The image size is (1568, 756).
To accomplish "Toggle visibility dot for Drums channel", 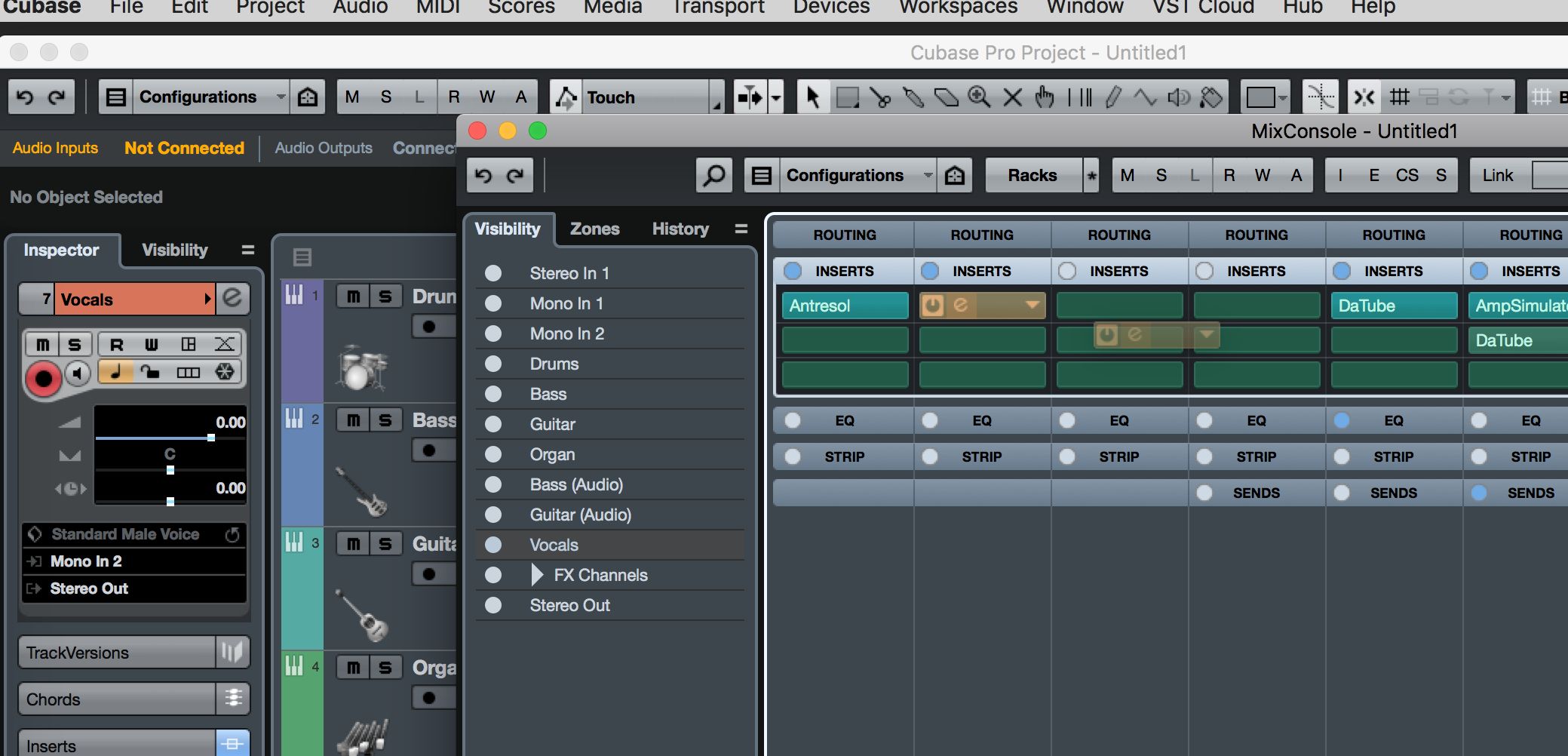I will 493,364.
